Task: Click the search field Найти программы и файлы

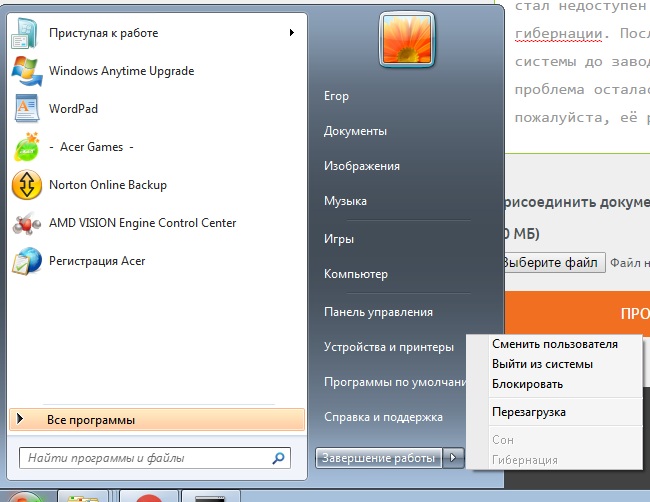Action: 155,458
